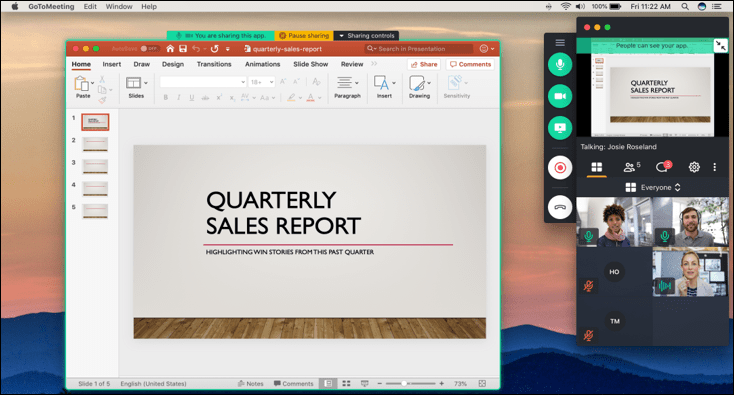The image size is (734, 395).
Task: Start recording with the red record button
Action: tap(560, 167)
